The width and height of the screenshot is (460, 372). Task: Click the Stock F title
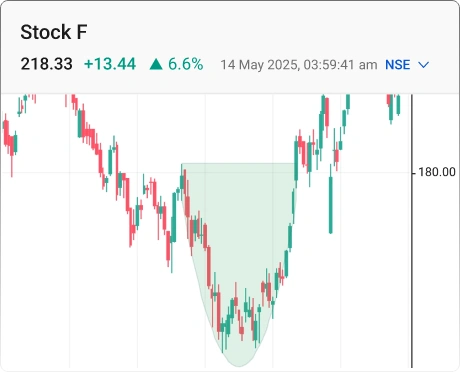tap(54, 32)
